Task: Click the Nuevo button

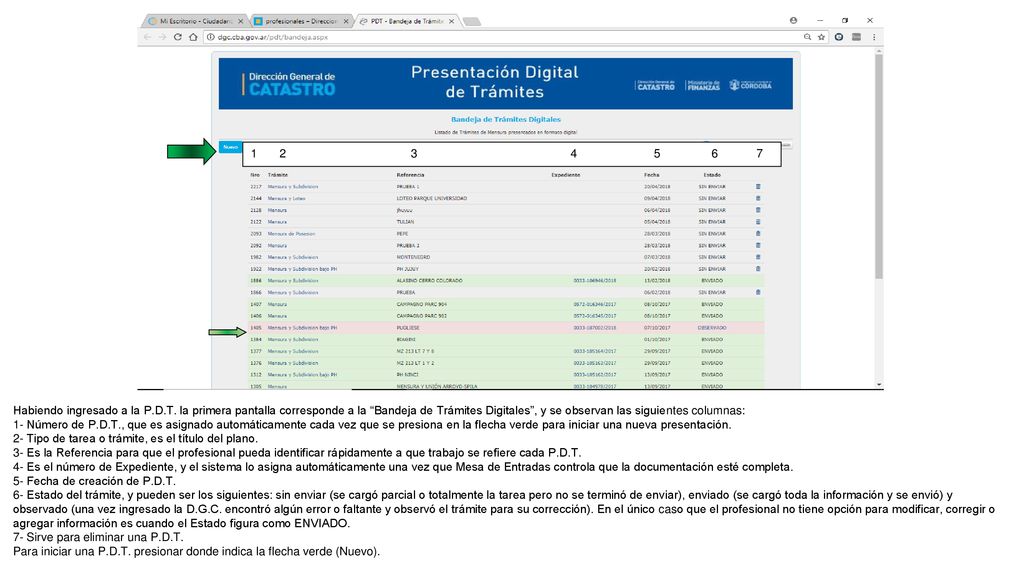Action: (230, 147)
